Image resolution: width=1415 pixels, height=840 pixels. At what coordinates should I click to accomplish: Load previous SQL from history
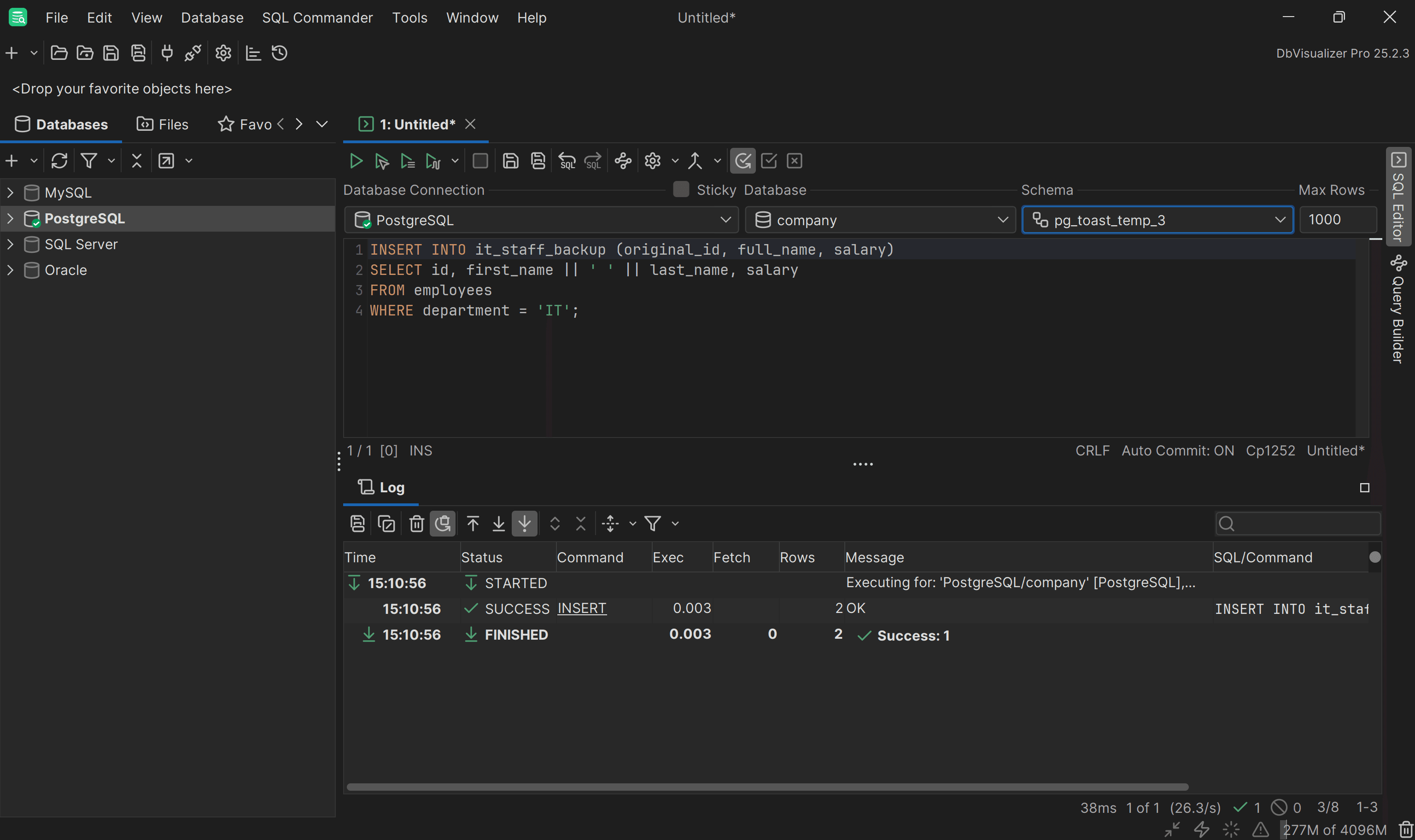(567, 161)
